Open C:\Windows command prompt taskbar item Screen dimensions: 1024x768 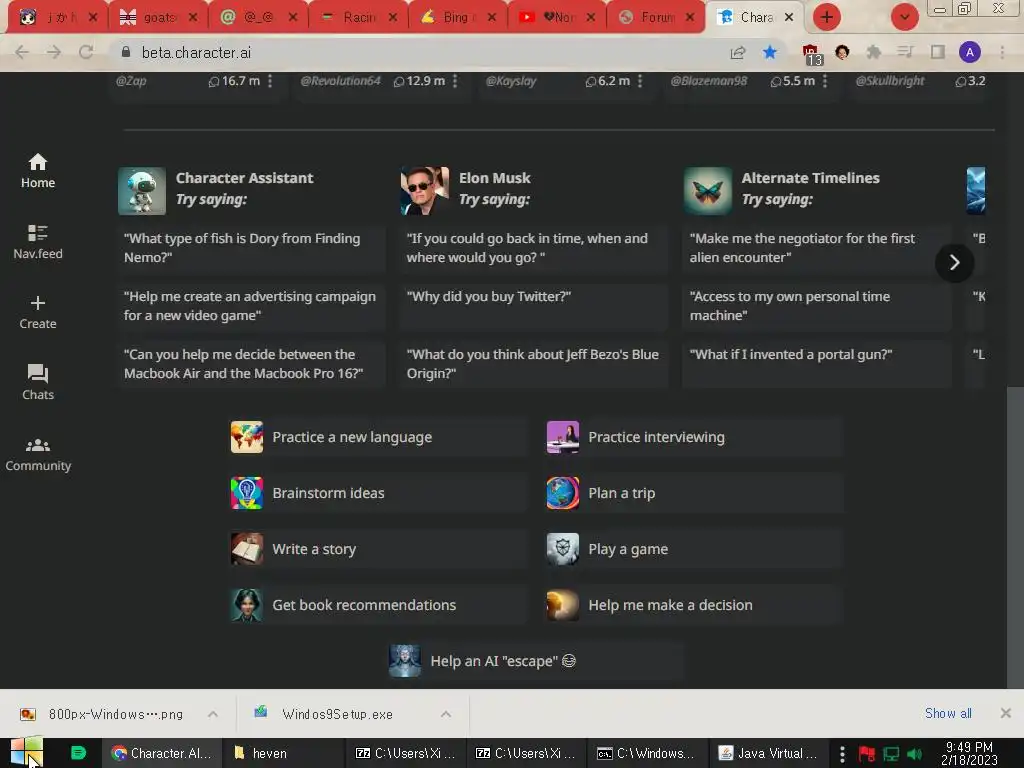pyautogui.click(x=647, y=753)
